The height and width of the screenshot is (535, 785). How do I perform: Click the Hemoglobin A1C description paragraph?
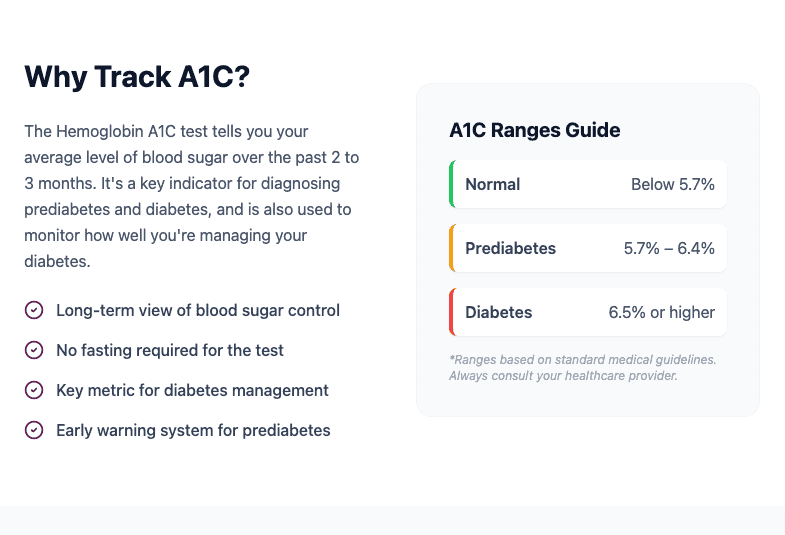(190, 196)
